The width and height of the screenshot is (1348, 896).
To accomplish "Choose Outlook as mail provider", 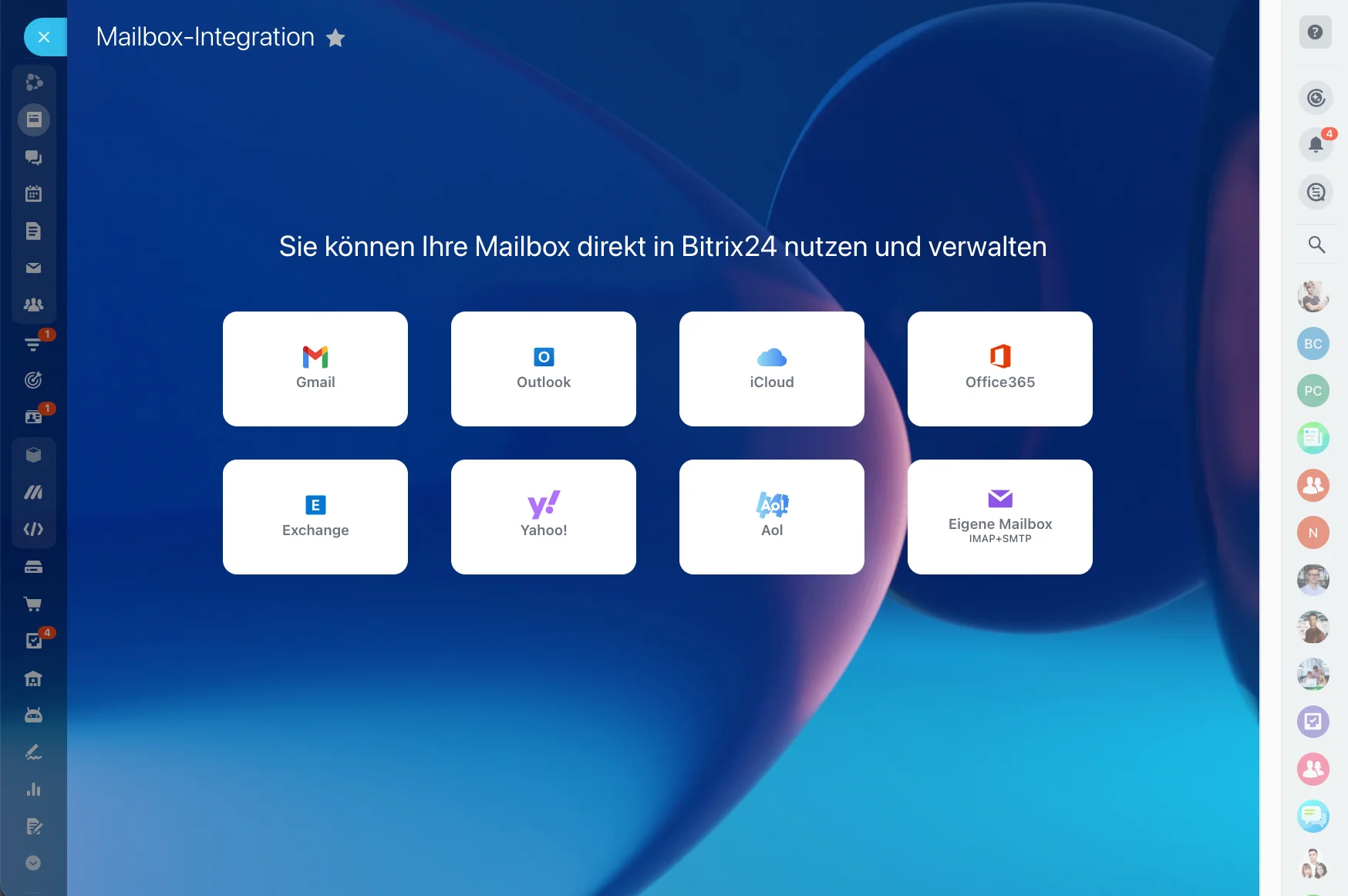I will 543,369.
